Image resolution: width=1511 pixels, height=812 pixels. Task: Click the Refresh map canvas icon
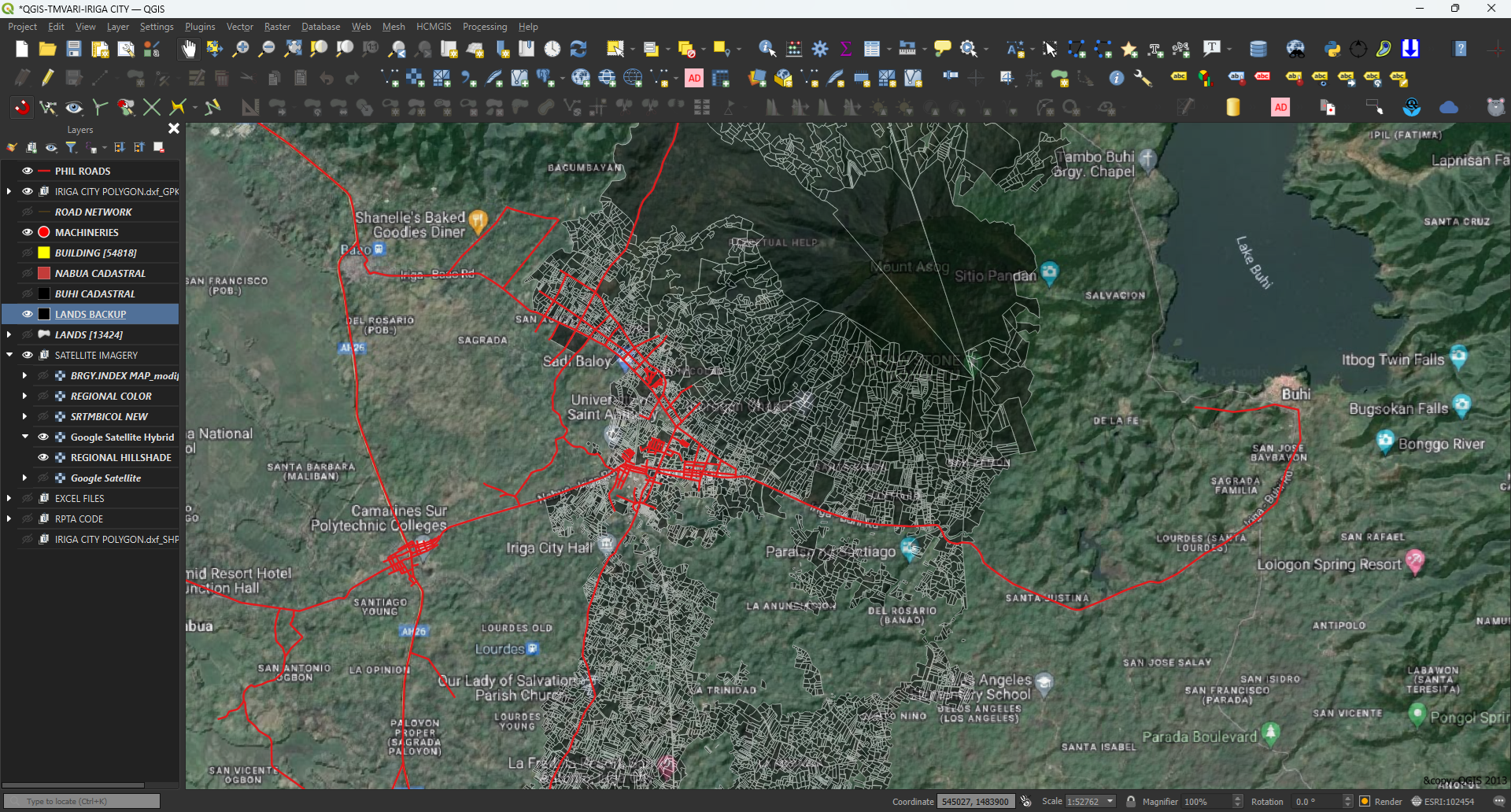pos(579,49)
